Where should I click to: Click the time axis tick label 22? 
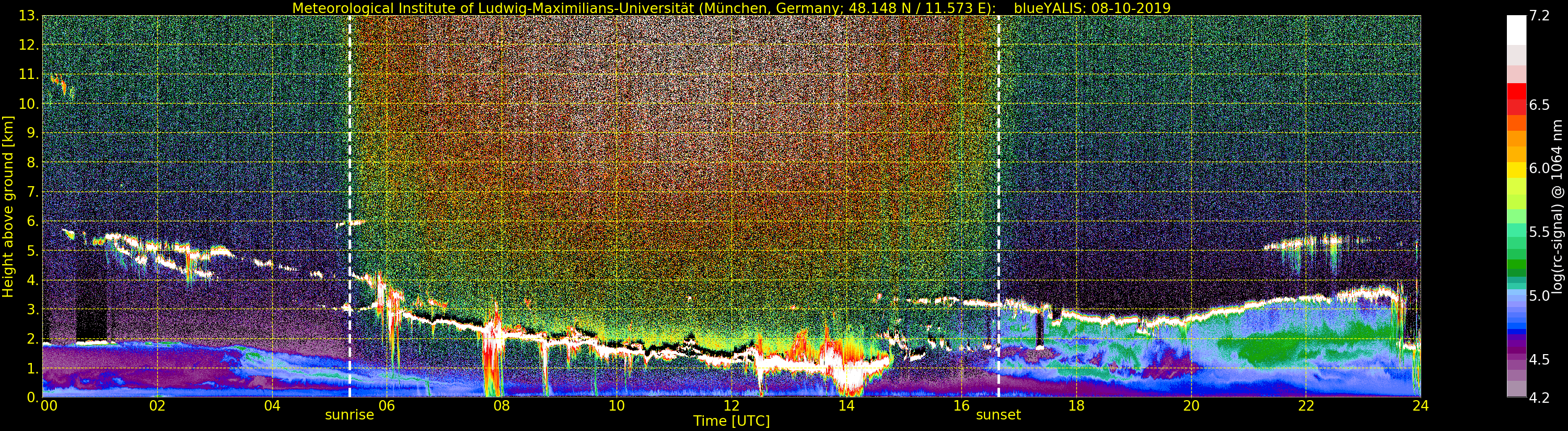pos(1306,406)
